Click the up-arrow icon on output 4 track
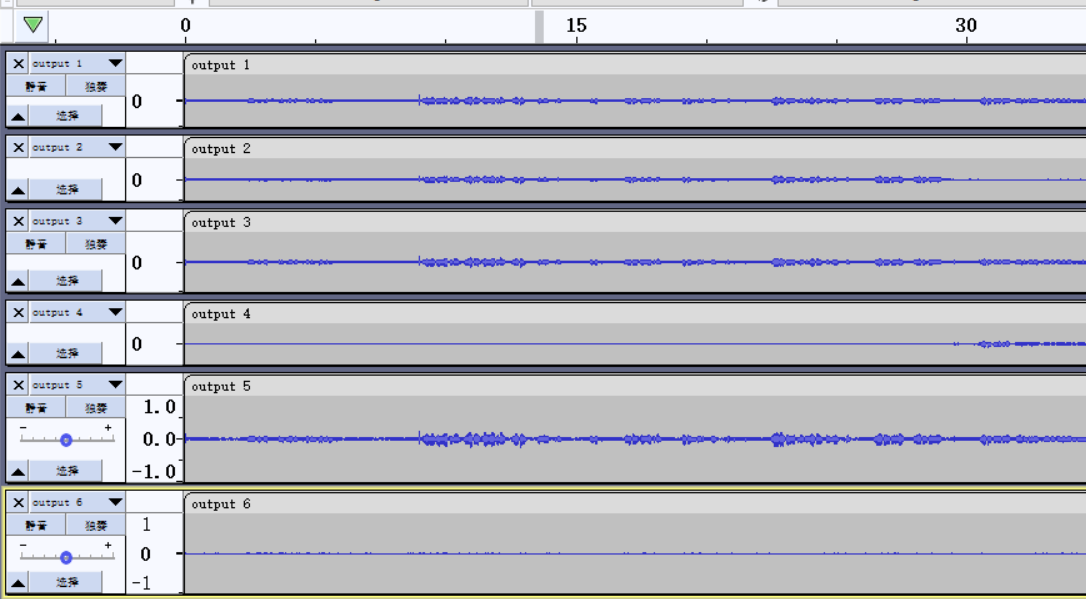The image size is (1086, 599). (18, 354)
